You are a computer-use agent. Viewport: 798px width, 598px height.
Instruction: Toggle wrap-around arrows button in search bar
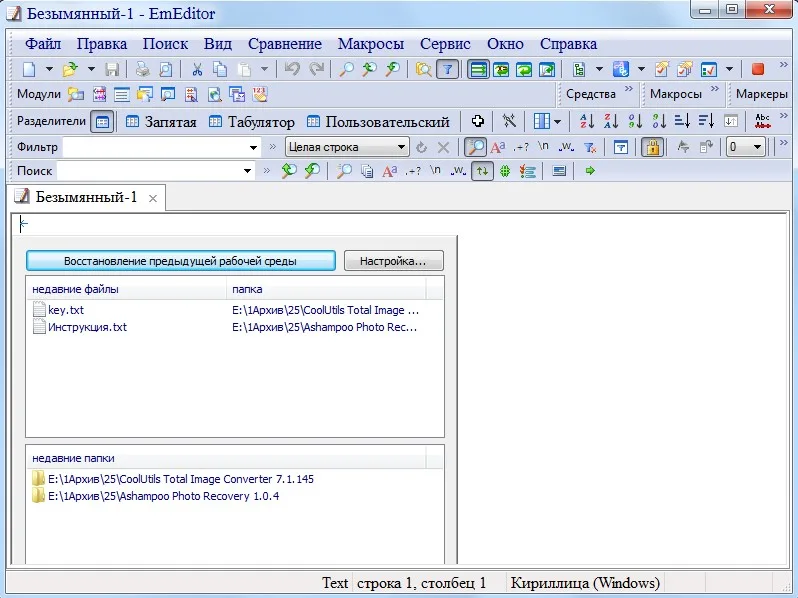[x=482, y=171]
